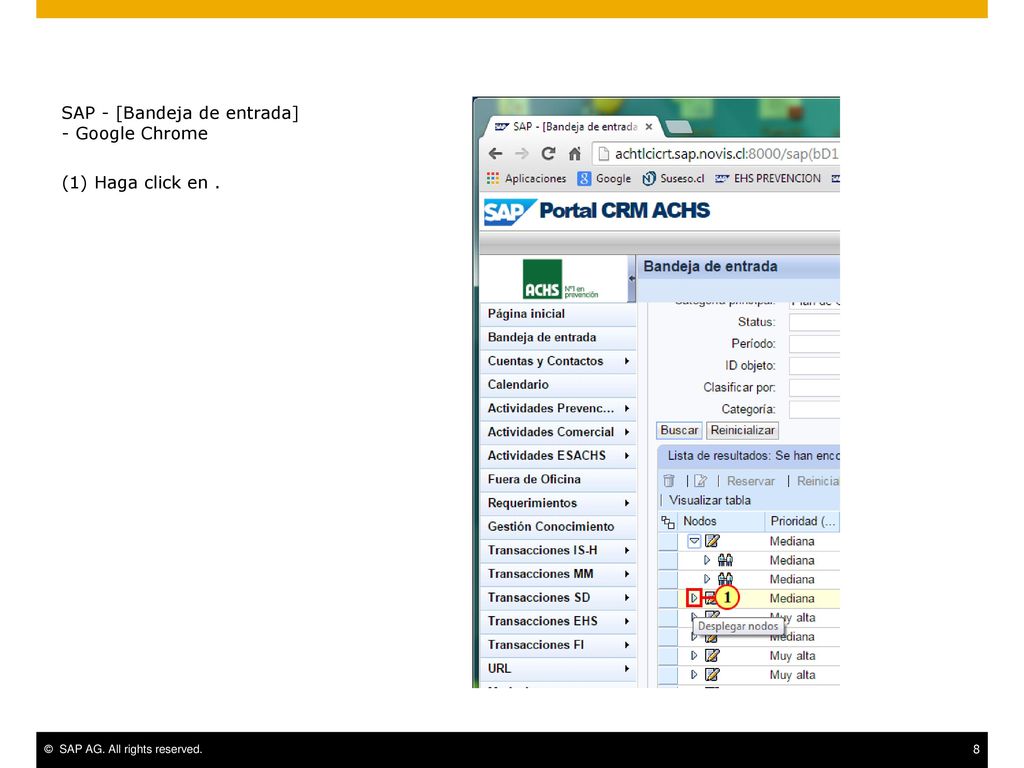Open the EHS PREVENCION bookmark
Screen dimensions: 1024x768
click(768, 178)
